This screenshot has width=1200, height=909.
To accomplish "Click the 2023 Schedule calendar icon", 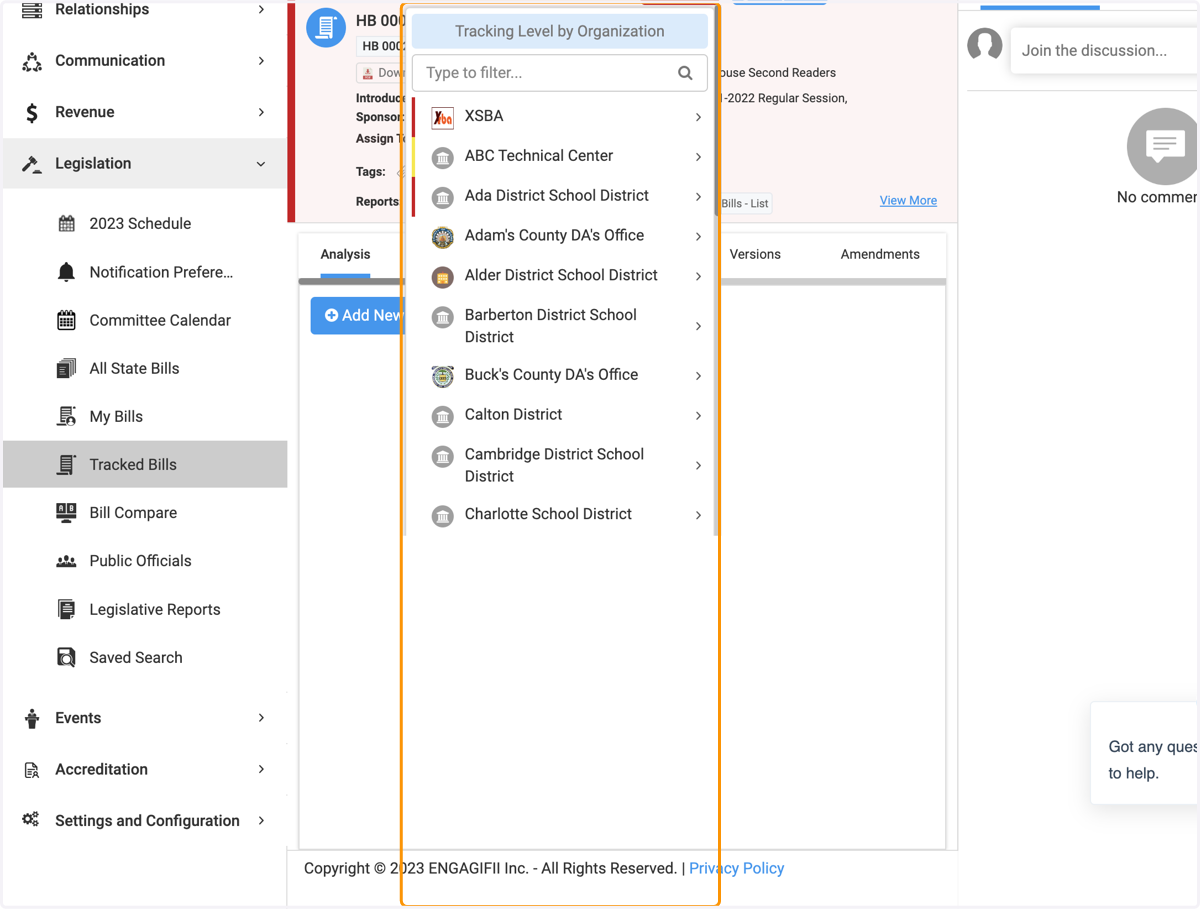I will pos(66,224).
